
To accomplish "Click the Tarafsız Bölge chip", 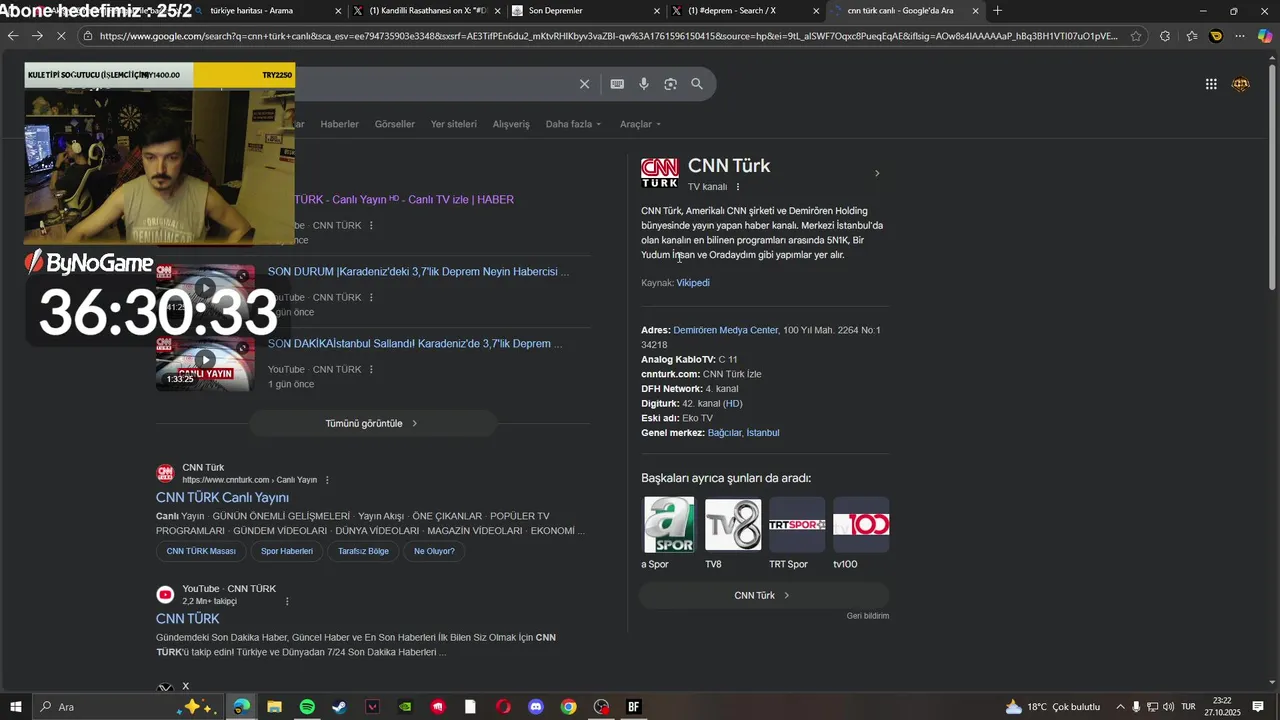I will point(363,551).
